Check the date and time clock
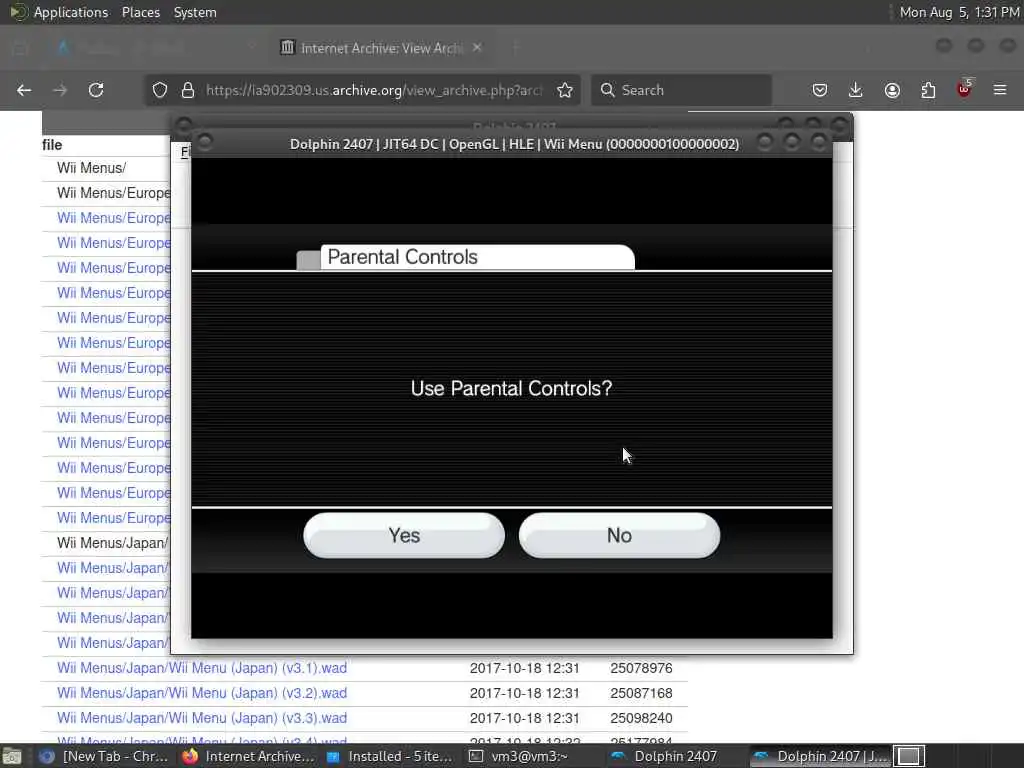 [959, 12]
